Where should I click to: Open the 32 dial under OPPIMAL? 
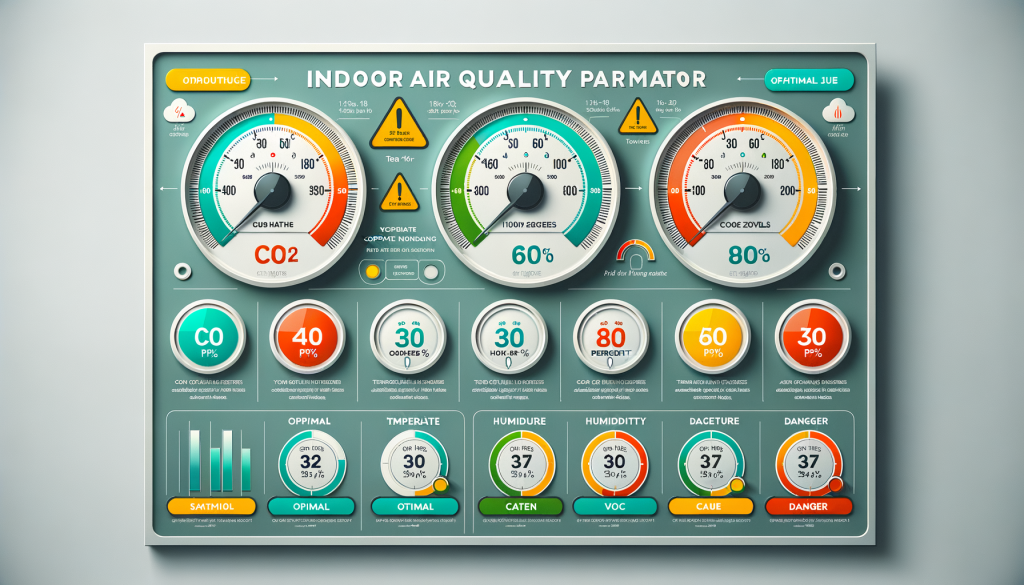coord(312,463)
